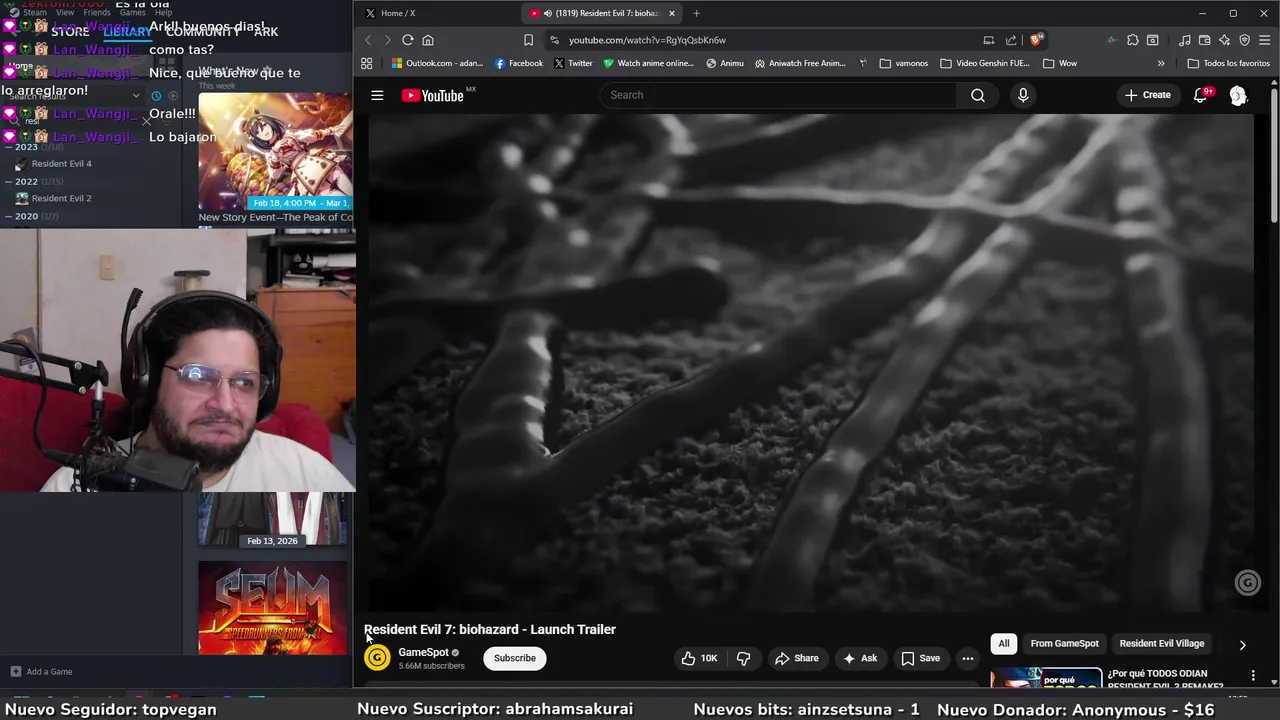The image size is (1280, 720).
Task: Go back in the browser
Action: [x=367, y=40]
